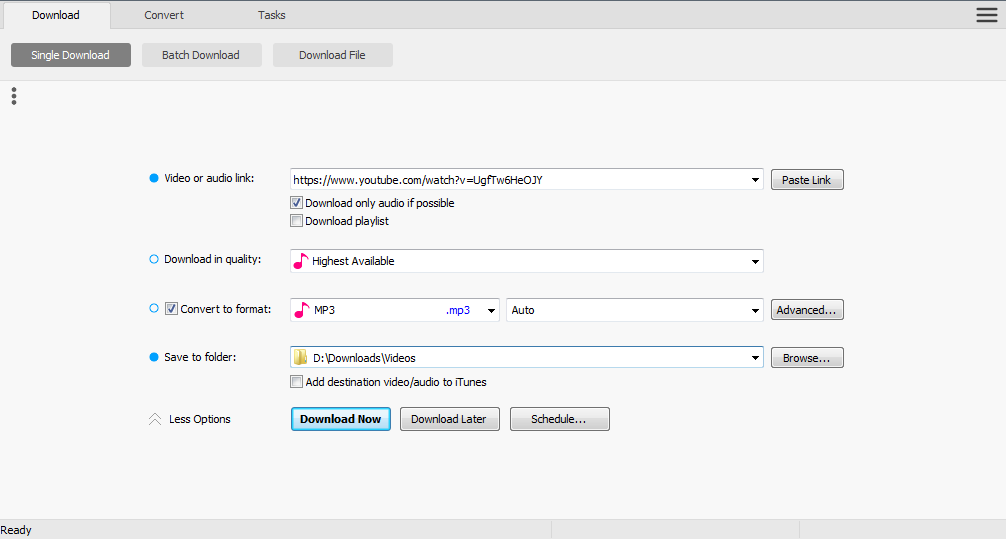Click inside the YouTube link input field
Viewport: 1006px width, 539px height.
pyautogui.click(x=519, y=180)
